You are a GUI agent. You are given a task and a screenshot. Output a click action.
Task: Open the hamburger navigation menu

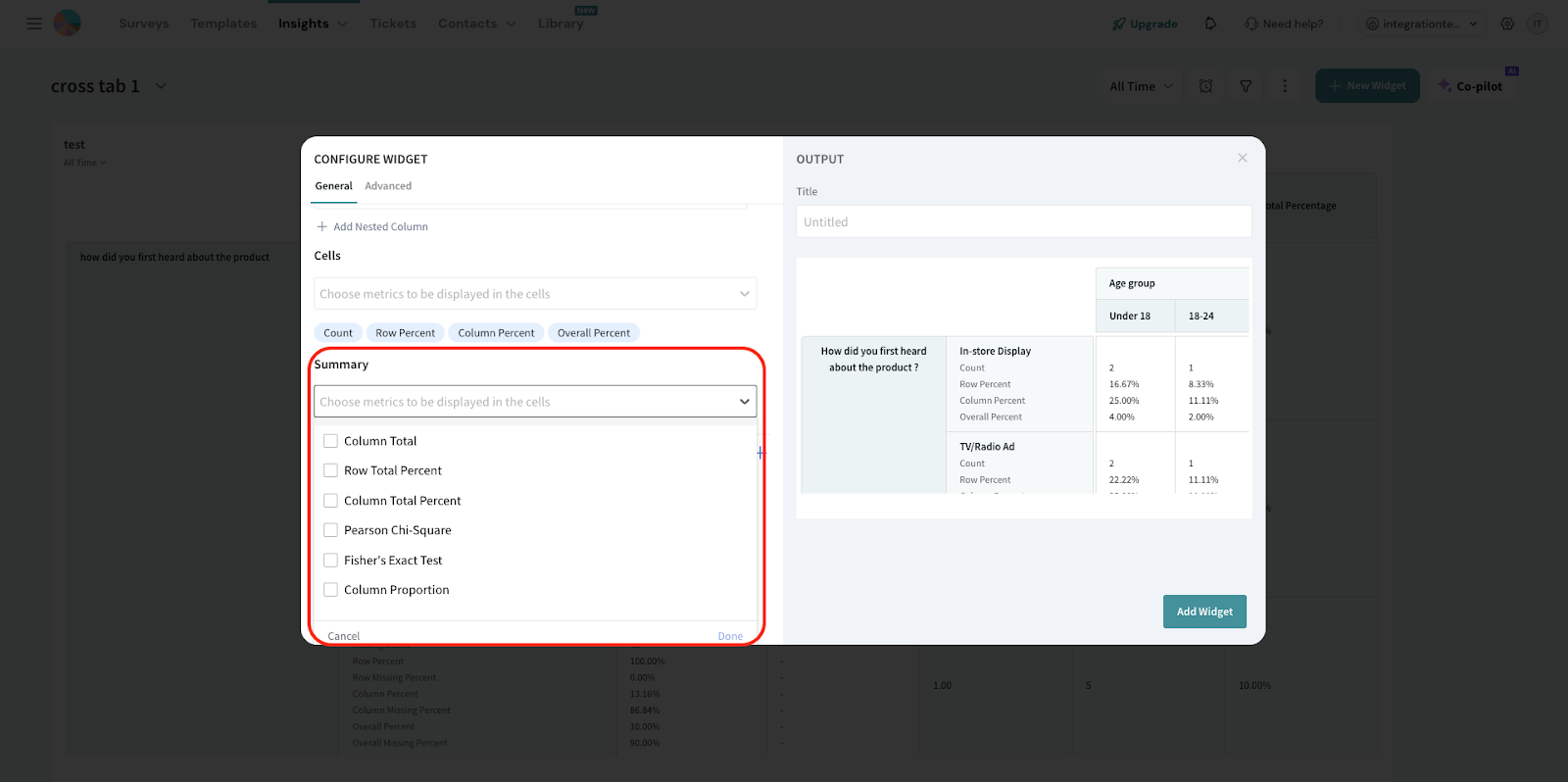[x=34, y=24]
